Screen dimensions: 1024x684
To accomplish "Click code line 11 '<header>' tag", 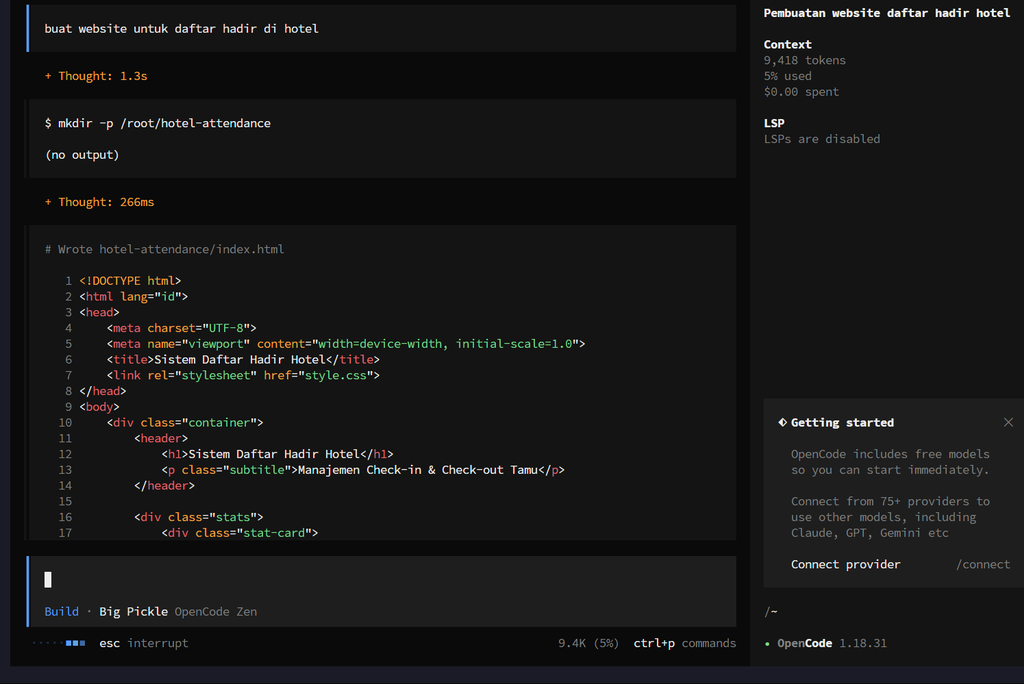I will [x=161, y=438].
